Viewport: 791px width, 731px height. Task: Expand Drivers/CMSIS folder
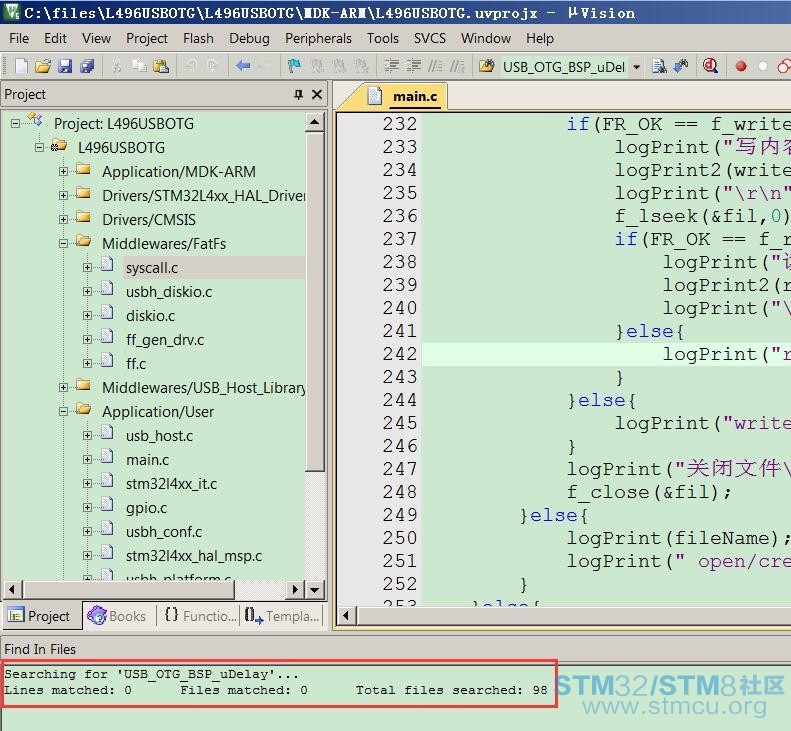point(63,219)
